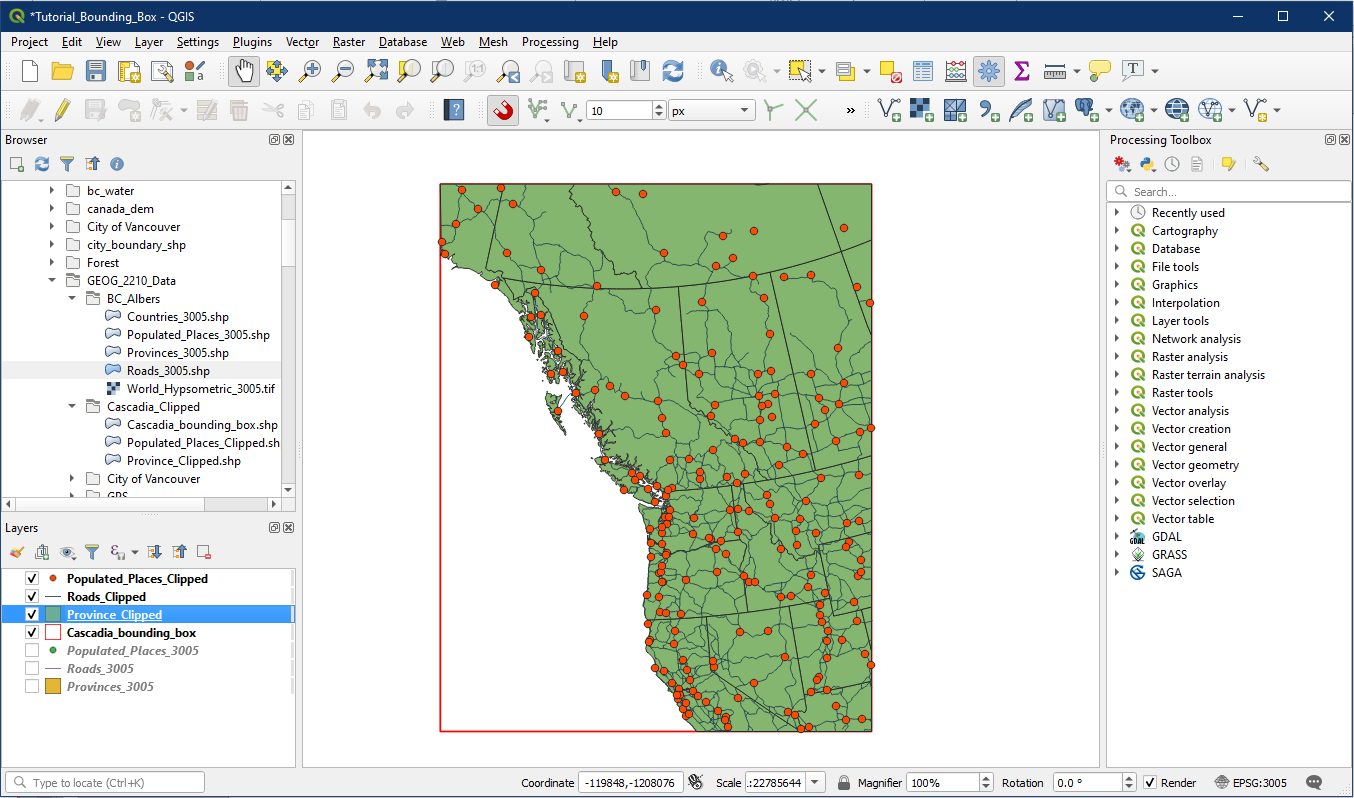
Task: Collapse the BC_Albers folder in Browser
Action: pyautogui.click(x=72, y=299)
